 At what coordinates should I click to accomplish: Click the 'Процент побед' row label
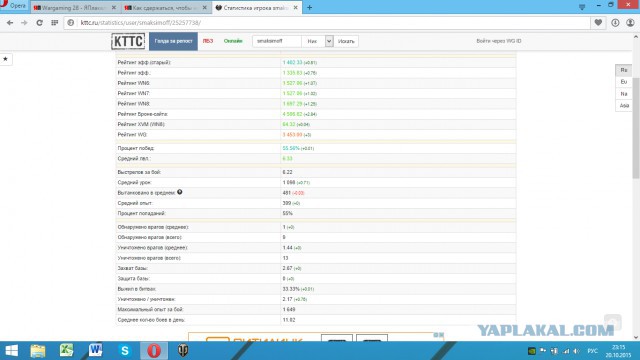(x=136, y=148)
